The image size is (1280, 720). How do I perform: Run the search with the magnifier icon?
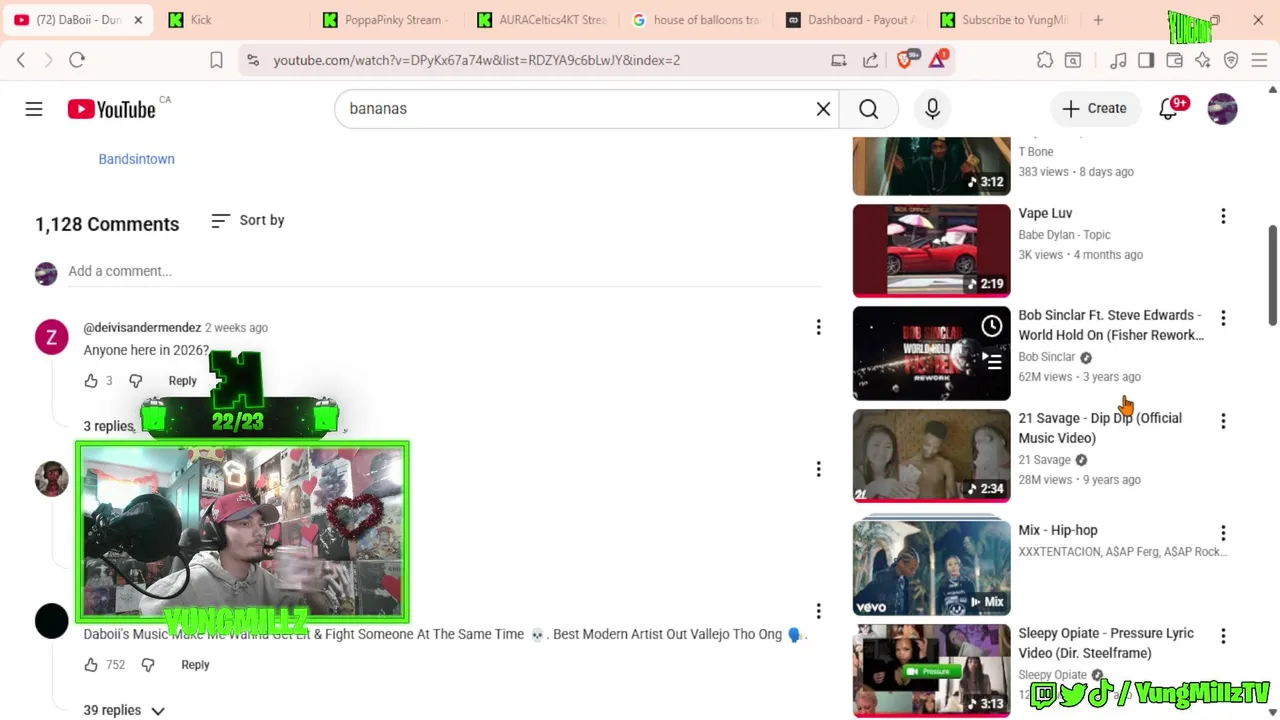pos(868,108)
